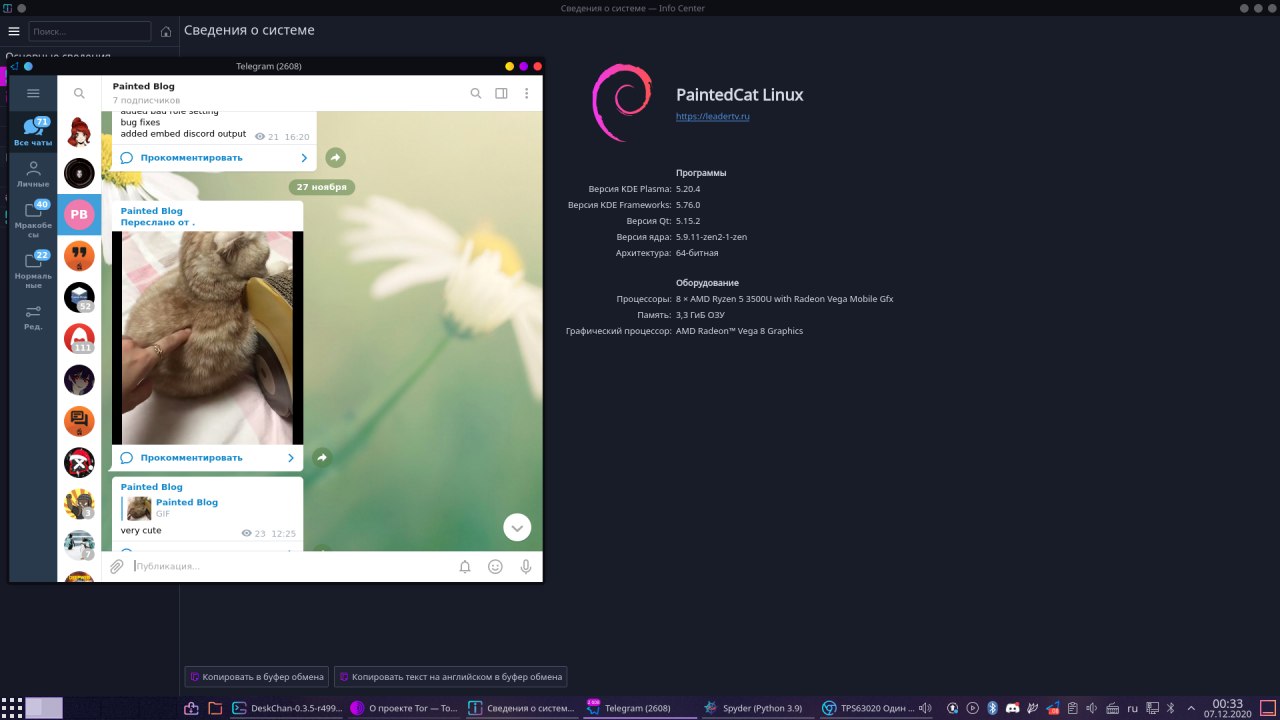Open the 'Нормальные' chat folder

click(x=33, y=270)
